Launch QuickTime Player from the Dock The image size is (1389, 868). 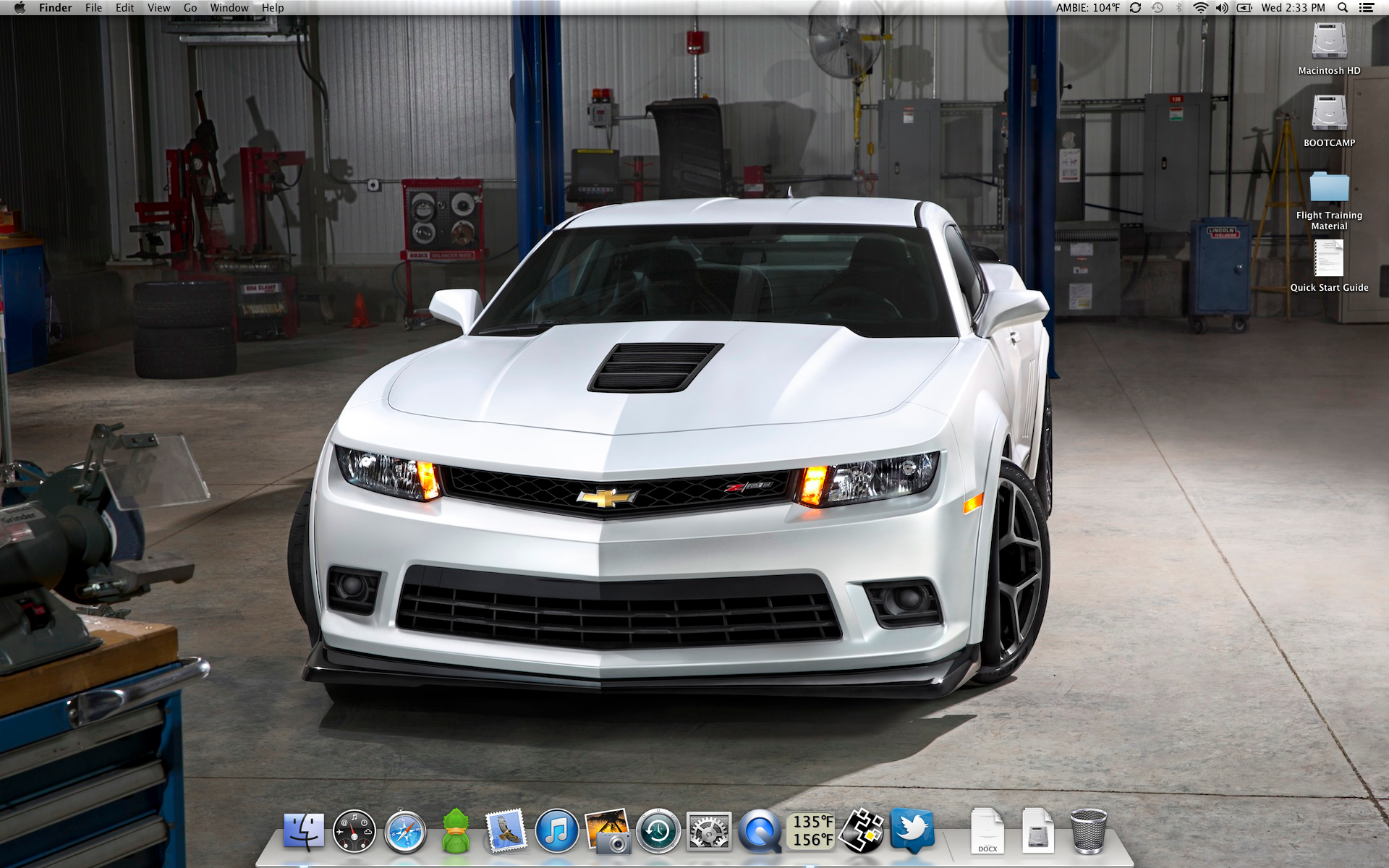[760, 831]
